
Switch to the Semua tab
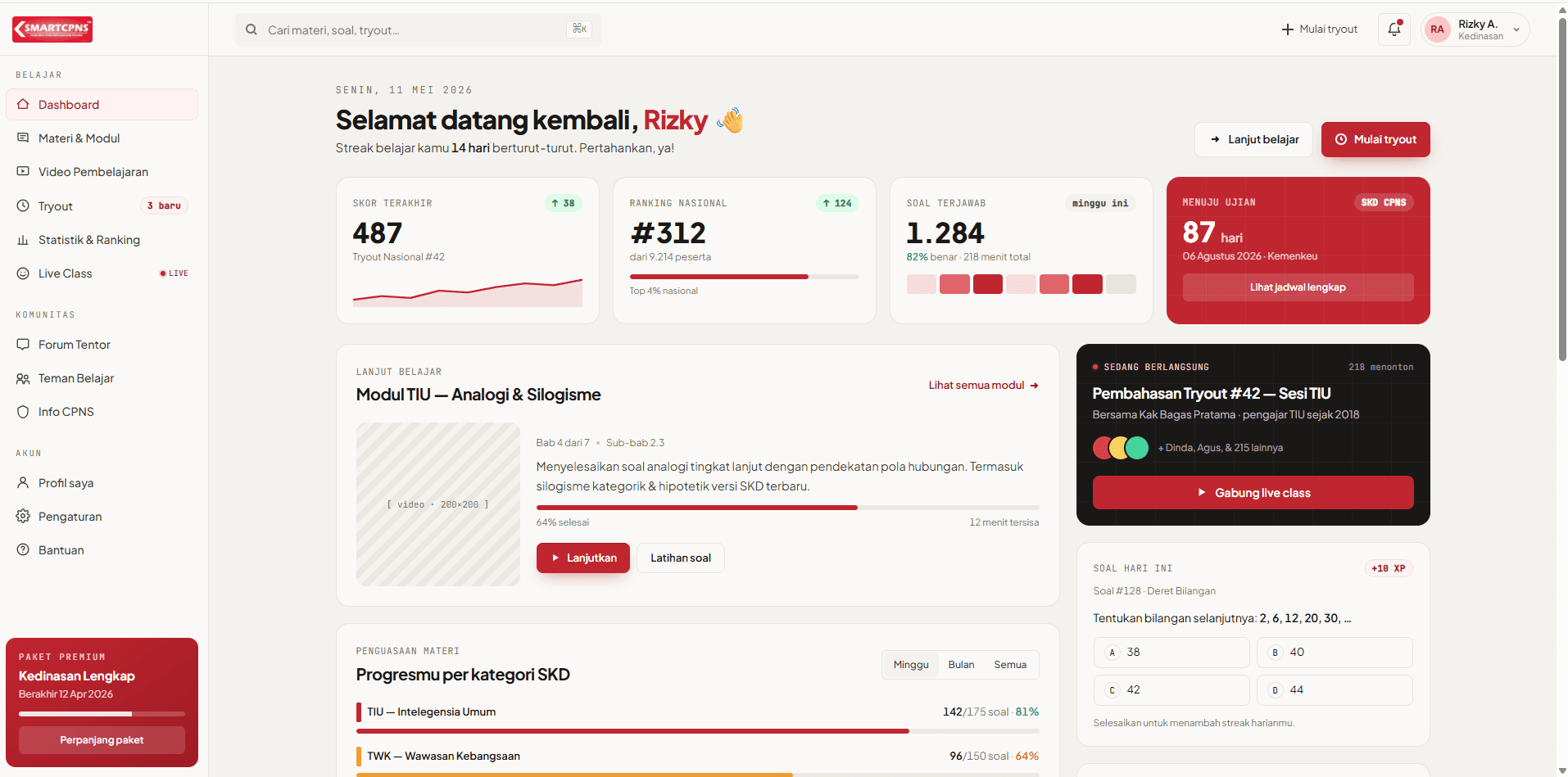pos(1010,665)
